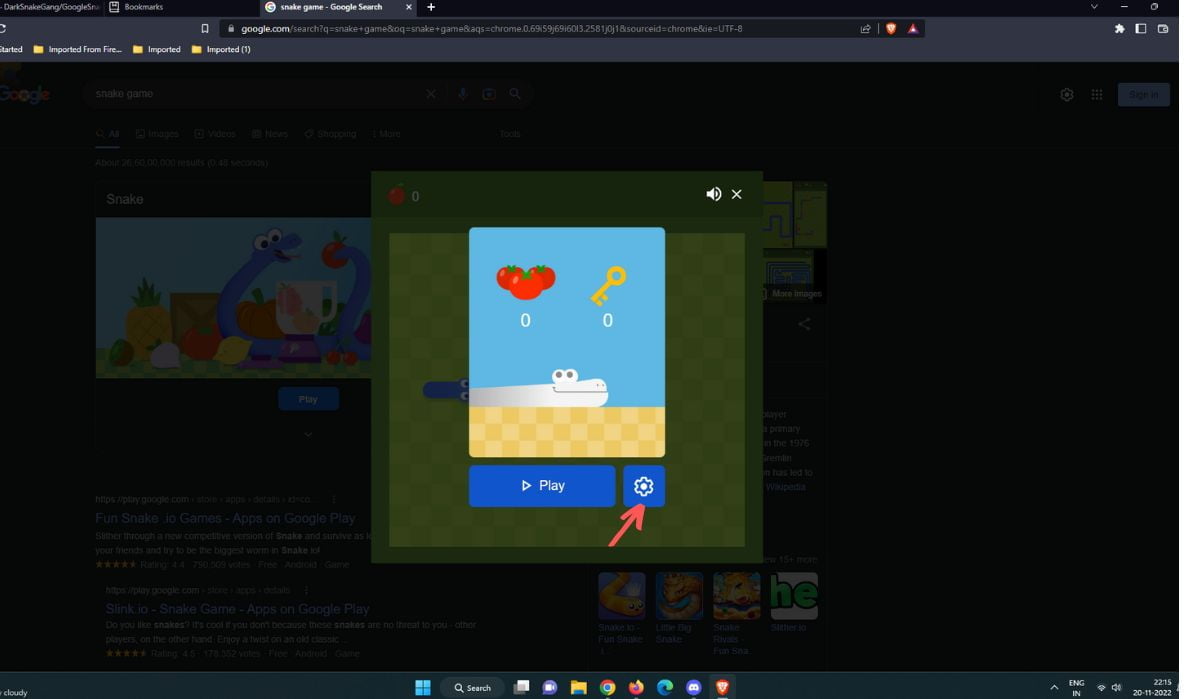Launch Firefox from the taskbar
This screenshot has width=1200, height=699.
pos(636,687)
